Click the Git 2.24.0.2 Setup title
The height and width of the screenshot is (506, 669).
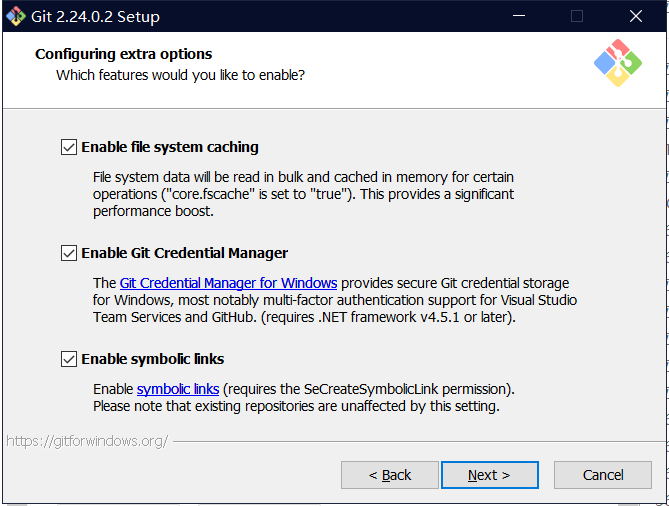pos(95,17)
